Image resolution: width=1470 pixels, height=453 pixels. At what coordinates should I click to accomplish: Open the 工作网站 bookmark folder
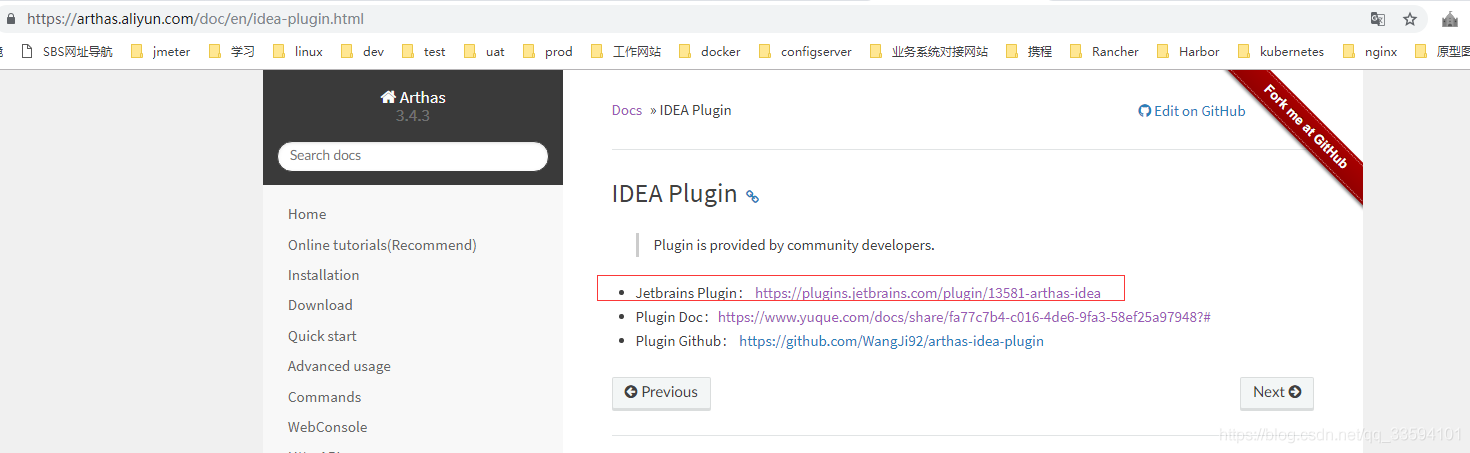click(626, 51)
